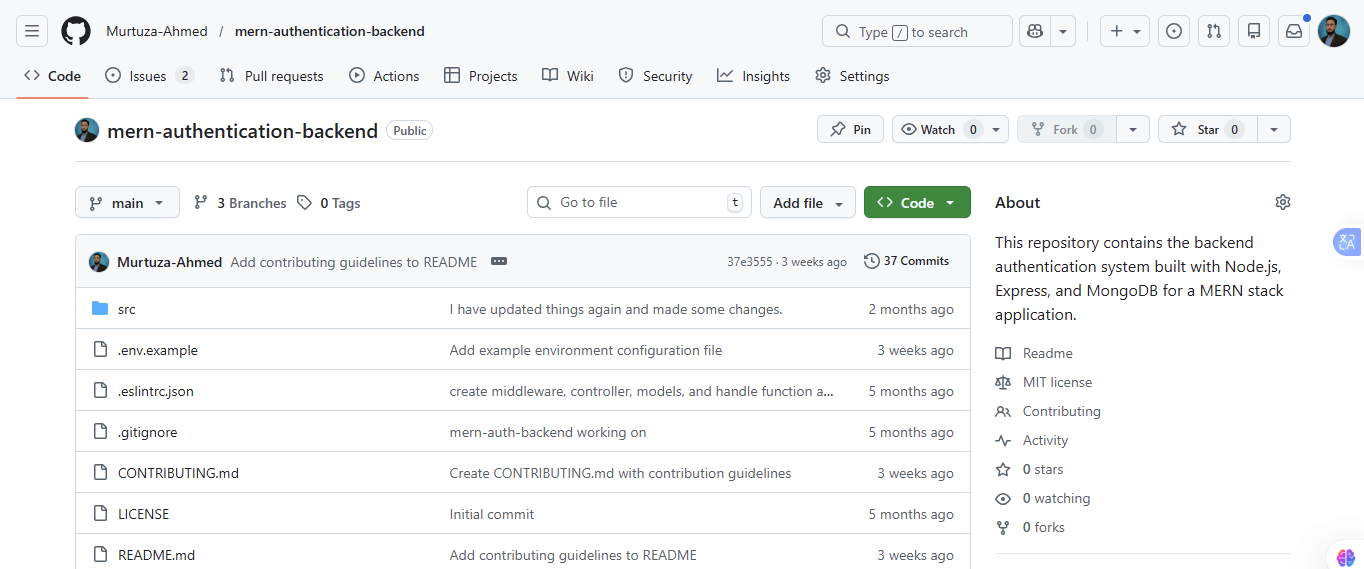Open the issues inbox icon in header
The width and height of the screenshot is (1364, 569).
(1174, 31)
